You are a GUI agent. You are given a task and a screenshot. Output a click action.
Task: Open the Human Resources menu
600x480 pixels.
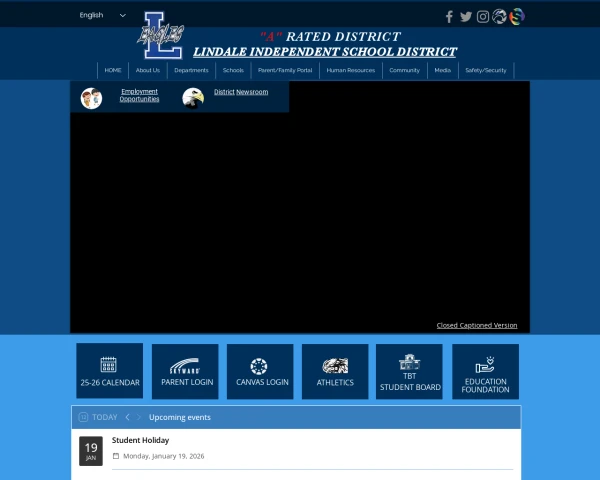pos(351,70)
